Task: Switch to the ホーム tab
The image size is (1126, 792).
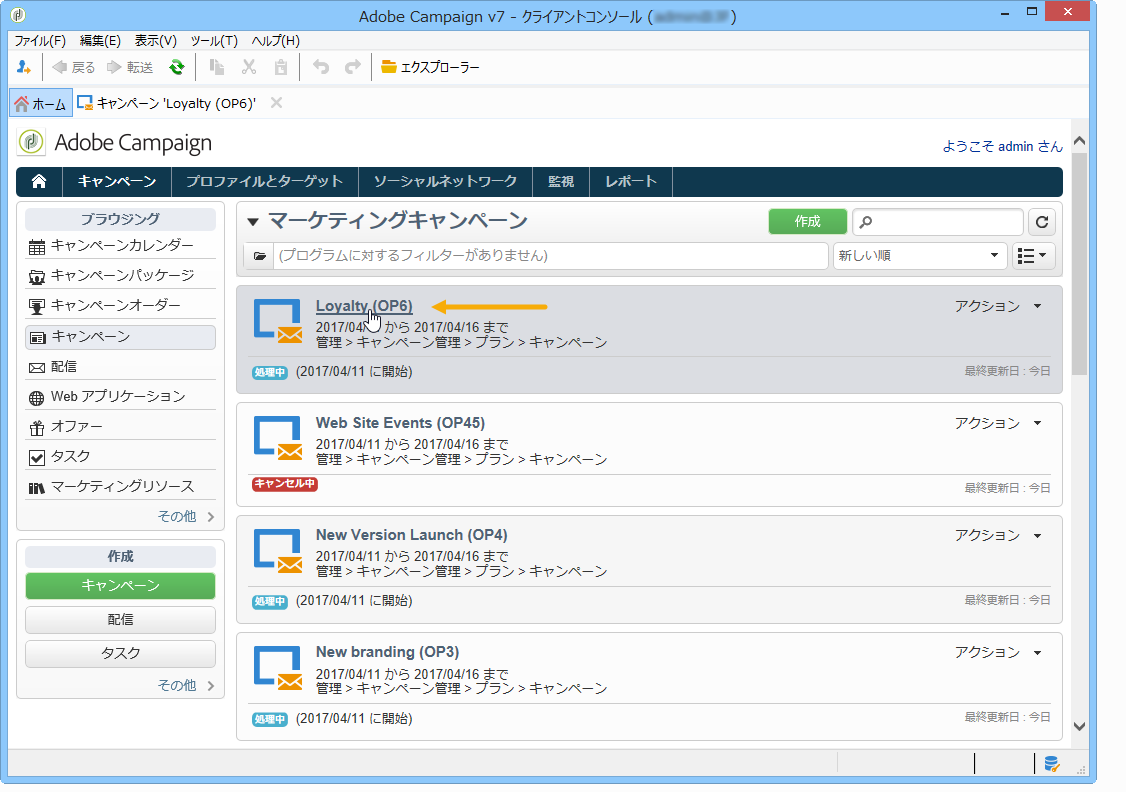Action: (41, 104)
